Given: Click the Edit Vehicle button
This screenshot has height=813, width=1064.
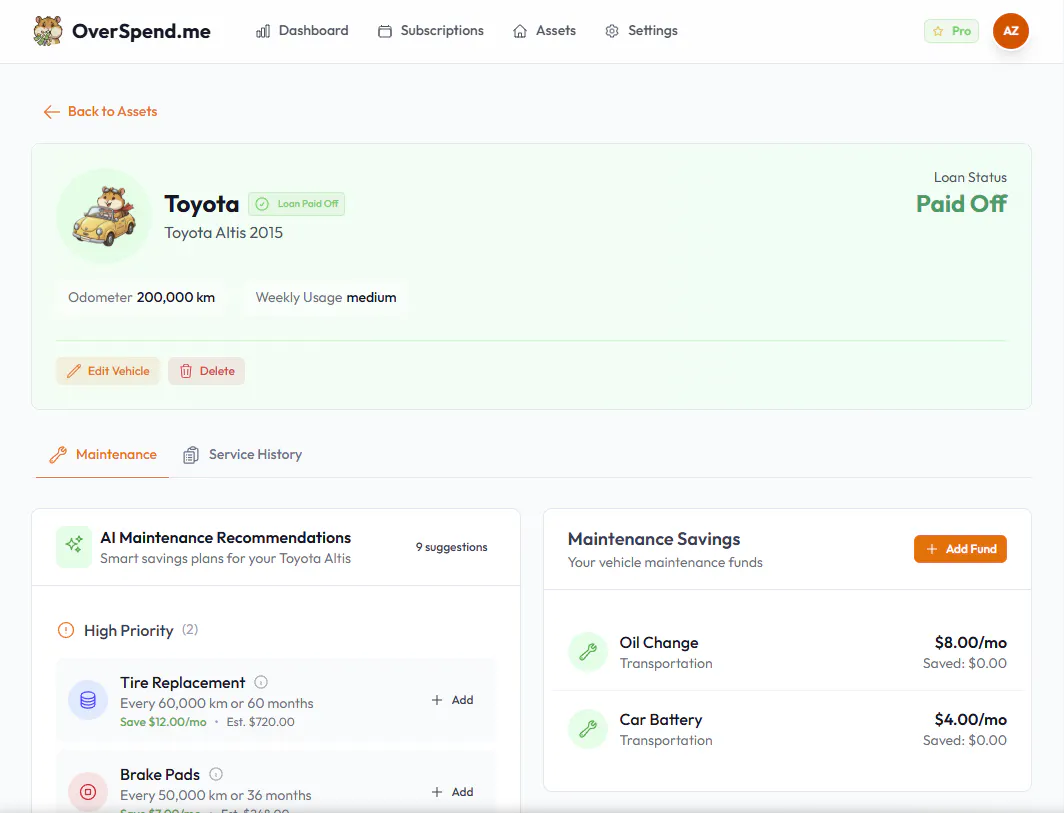Looking at the screenshot, I should click(108, 371).
